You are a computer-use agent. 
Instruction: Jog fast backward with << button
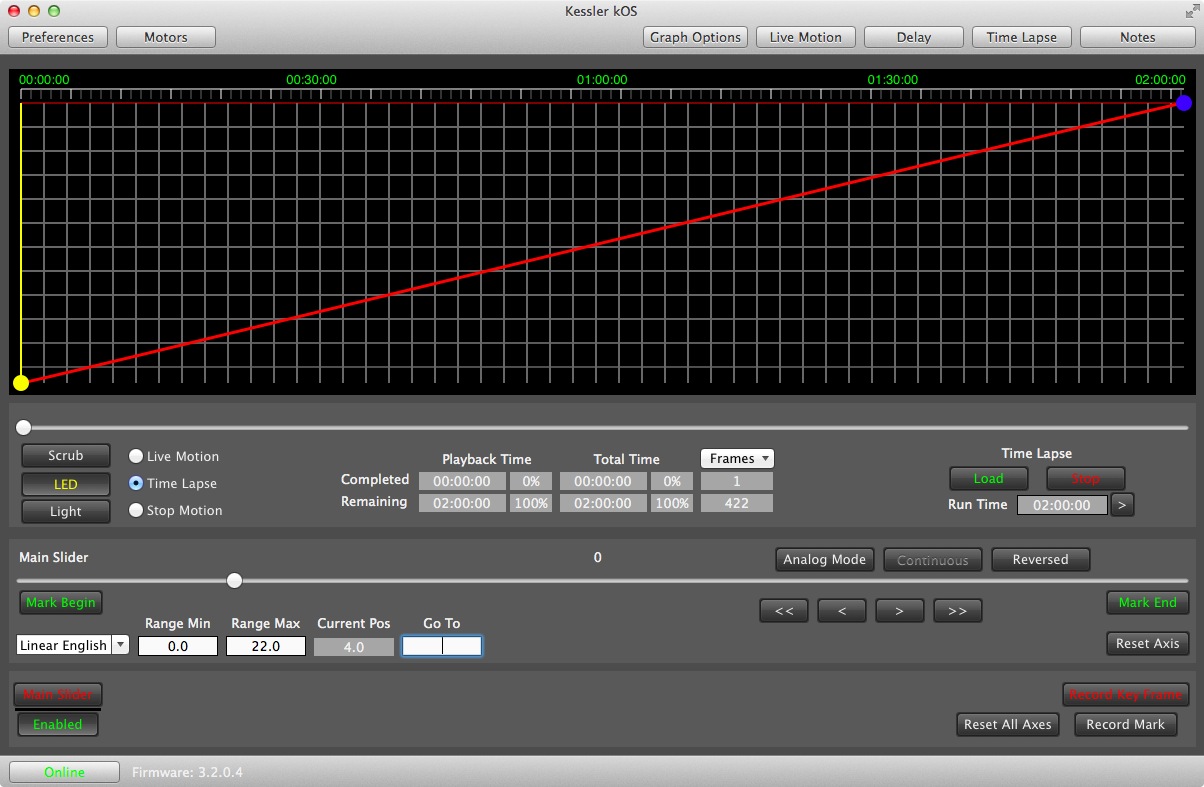point(784,611)
